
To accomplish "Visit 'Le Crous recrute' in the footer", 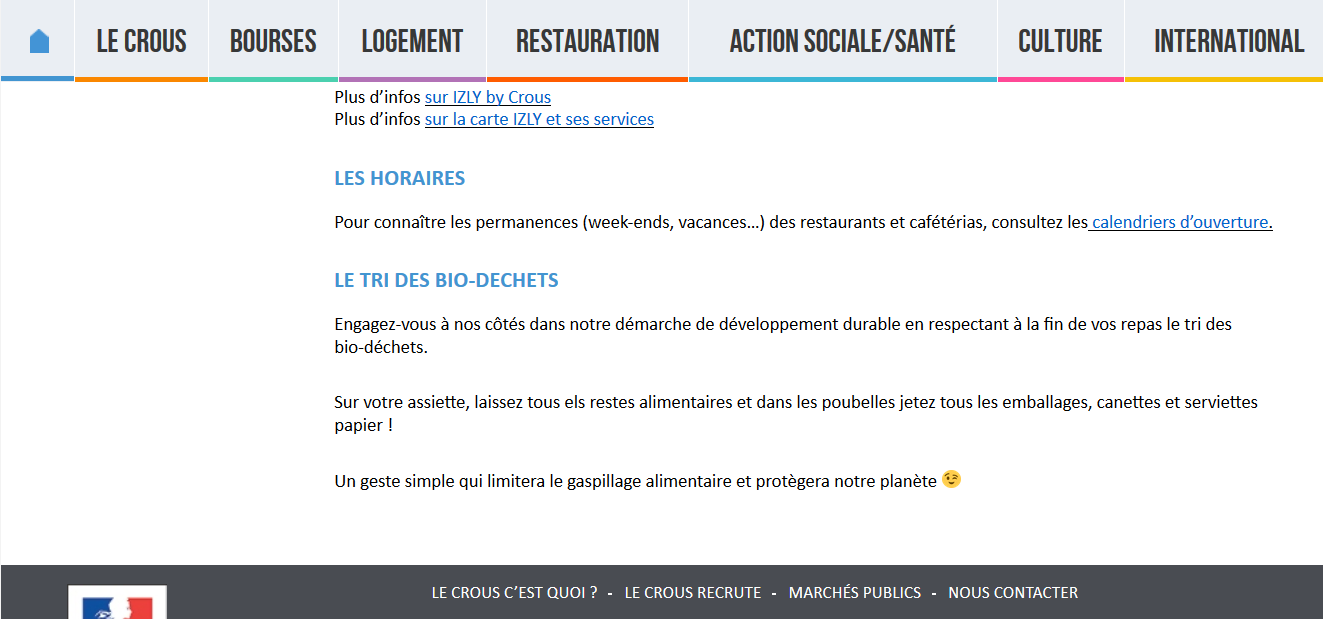I will tap(692, 593).
